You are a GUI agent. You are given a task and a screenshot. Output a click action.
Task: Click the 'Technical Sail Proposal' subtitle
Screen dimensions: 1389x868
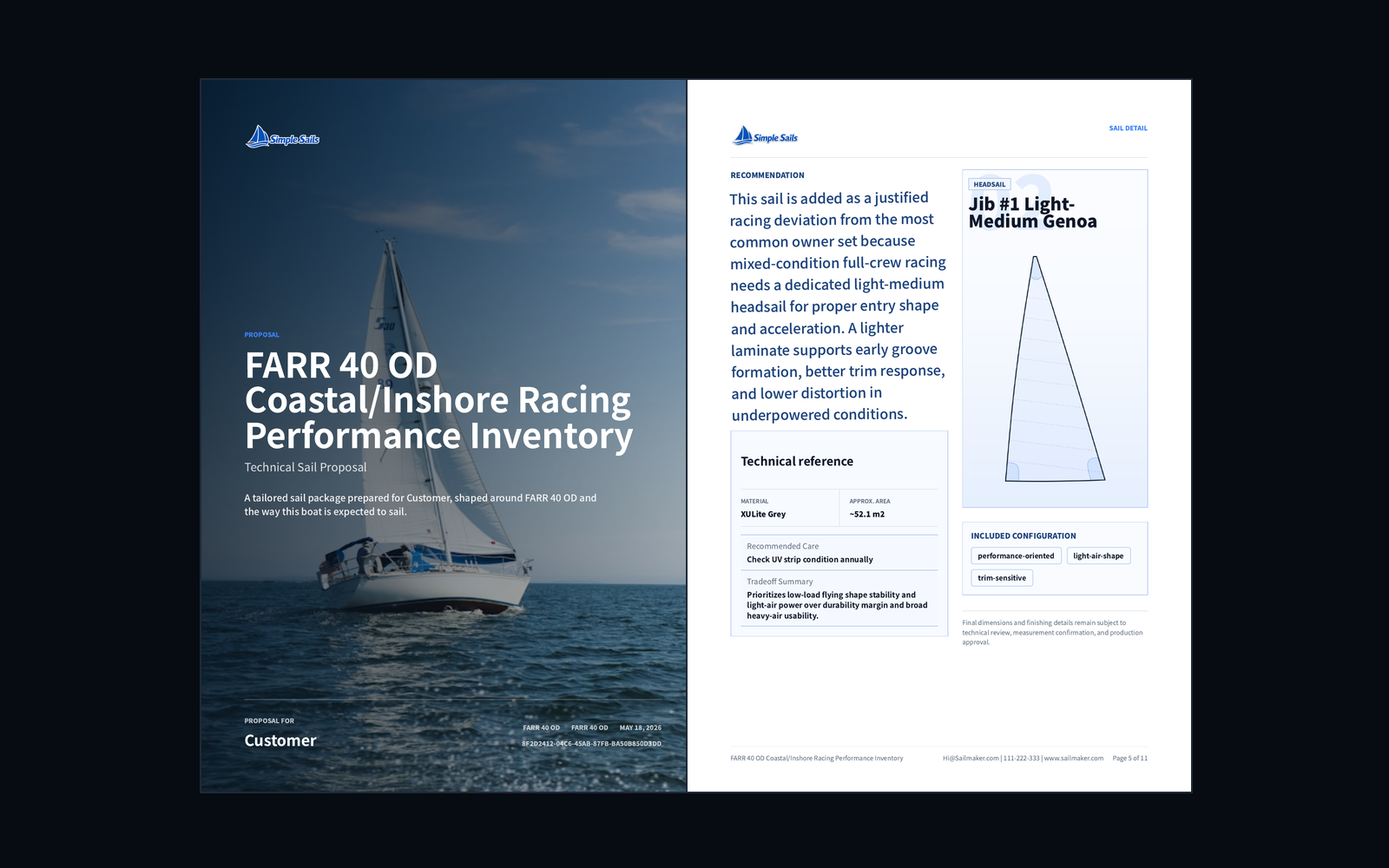pos(306,467)
